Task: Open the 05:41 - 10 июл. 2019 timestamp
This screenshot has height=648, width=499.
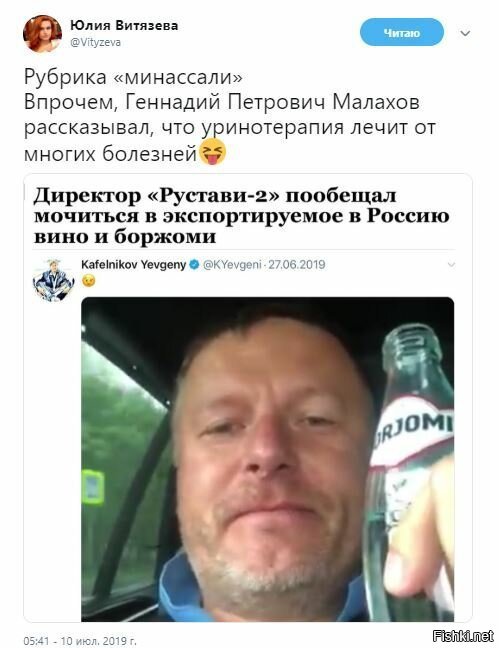Action: click(x=80, y=641)
